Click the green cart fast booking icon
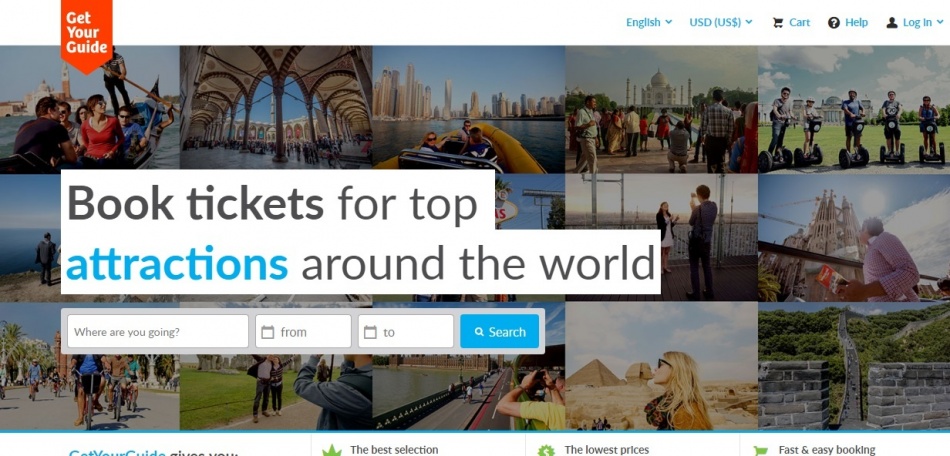The height and width of the screenshot is (456, 950). click(760, 451)
